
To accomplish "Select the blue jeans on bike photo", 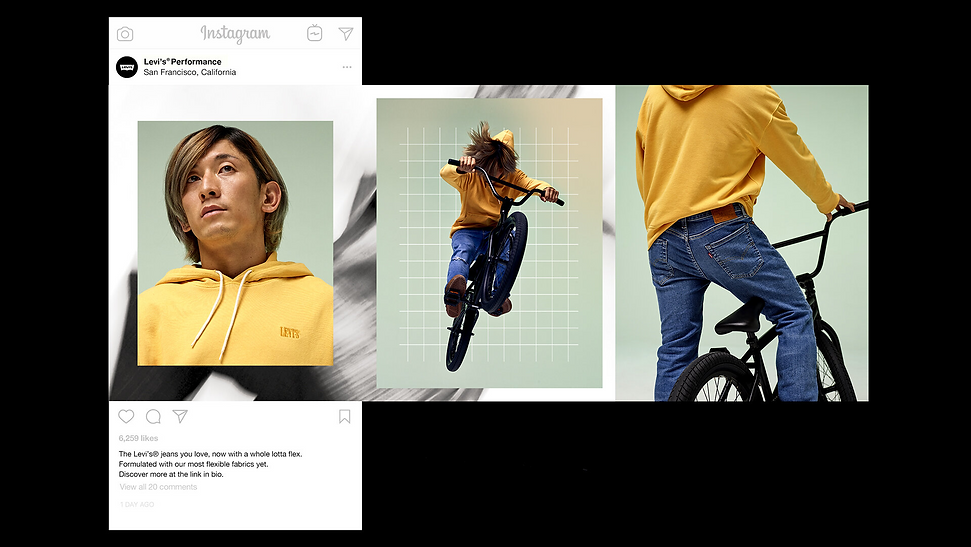I will 742,243.
